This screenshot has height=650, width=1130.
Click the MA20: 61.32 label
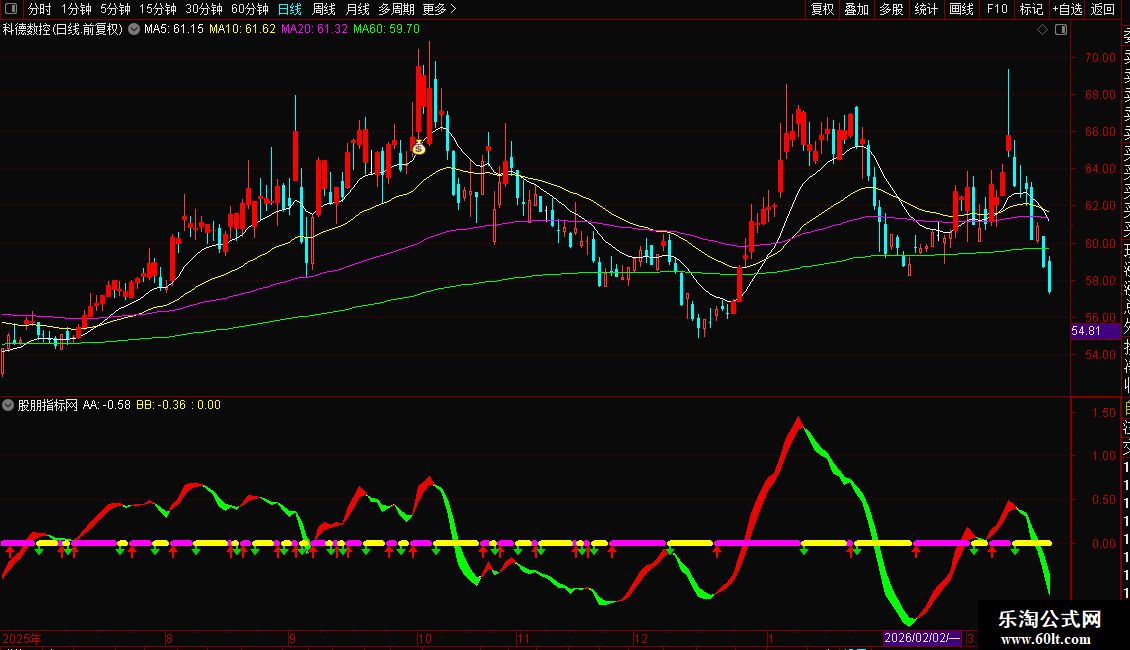pyautogui.click(x=314, y=30)
